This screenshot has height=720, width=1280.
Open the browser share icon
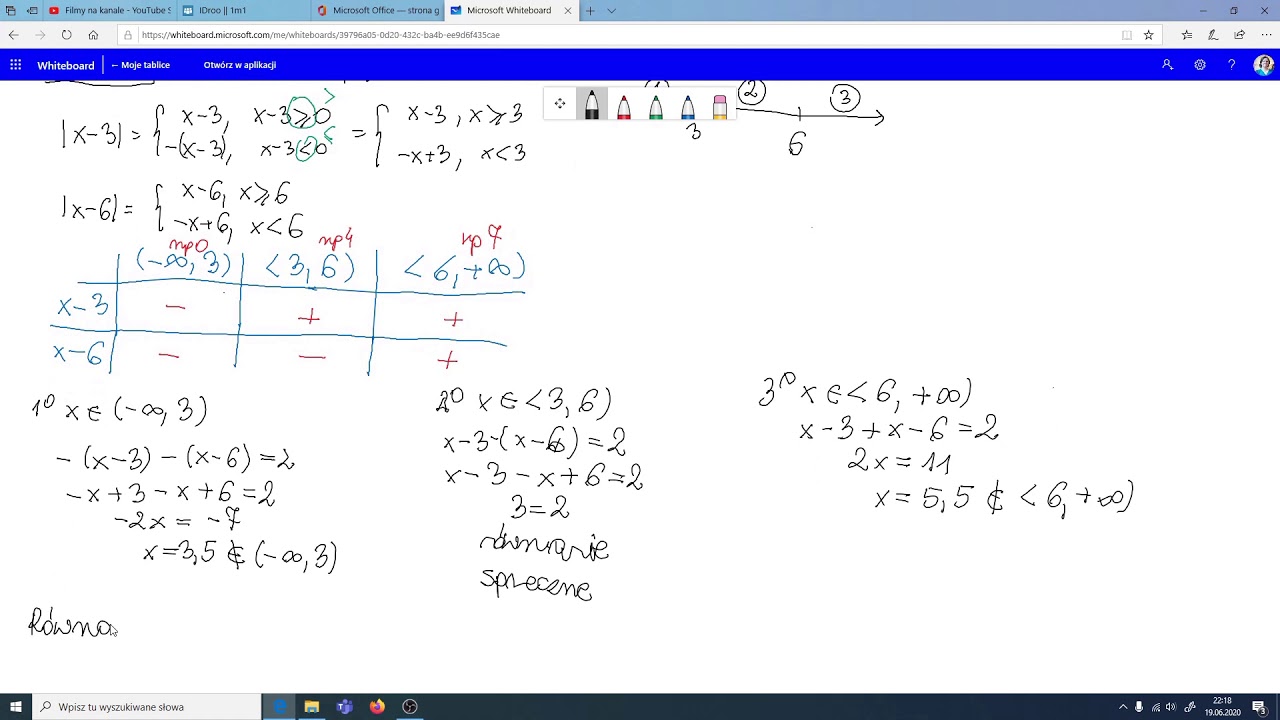[1239, 34]
